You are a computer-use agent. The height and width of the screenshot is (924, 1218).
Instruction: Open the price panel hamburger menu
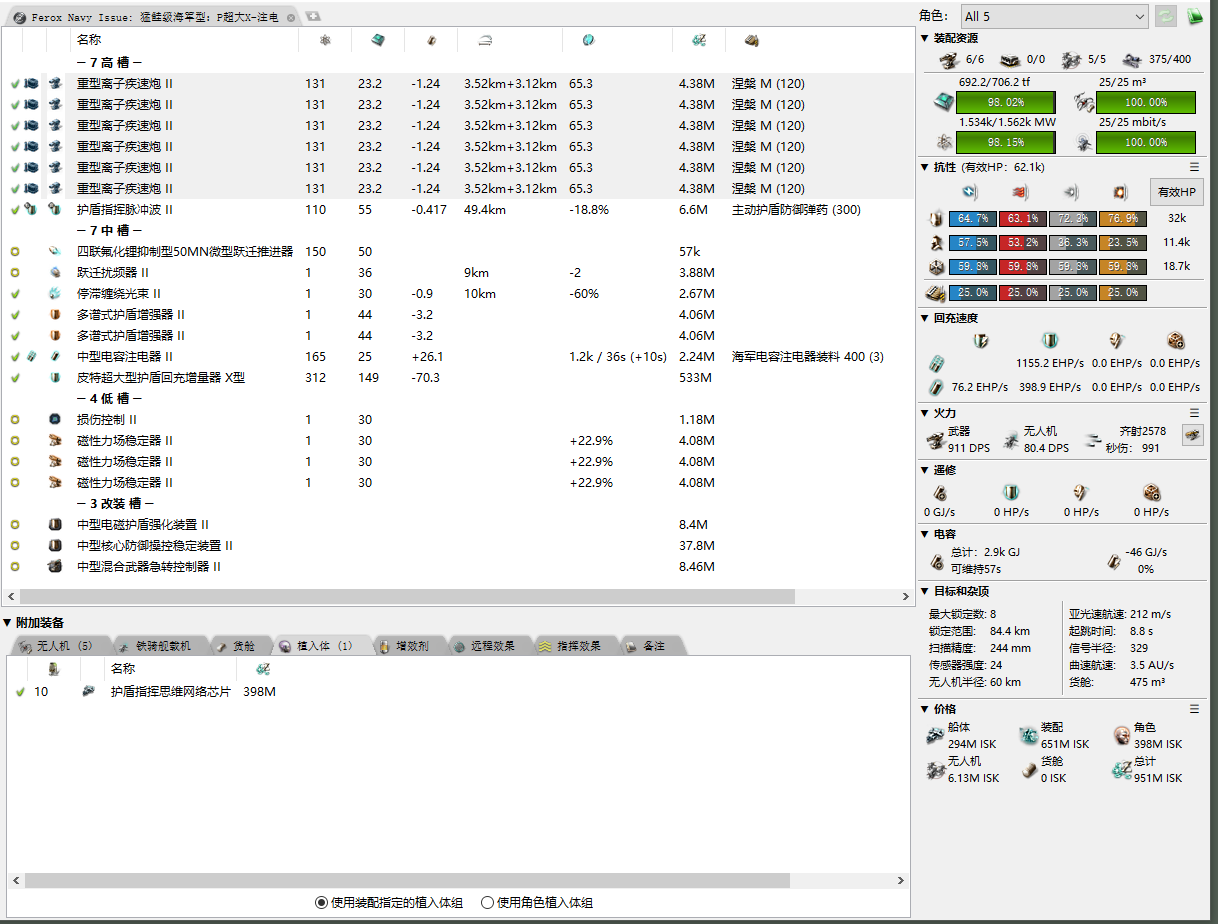point(1194,709)
